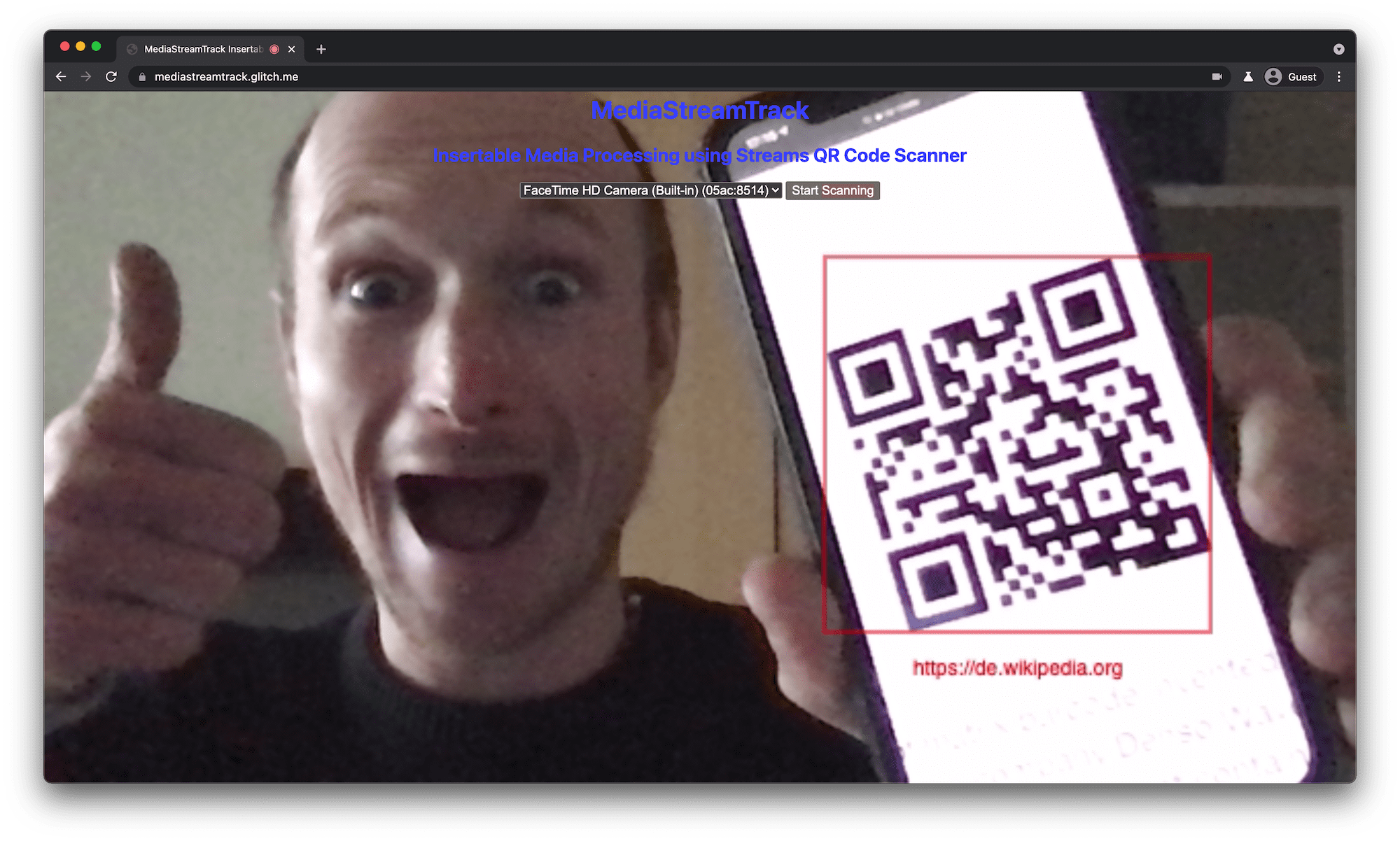The image size is (1400, 841).
Task: Click the camera device selector arrow
Action: point(775,190)
